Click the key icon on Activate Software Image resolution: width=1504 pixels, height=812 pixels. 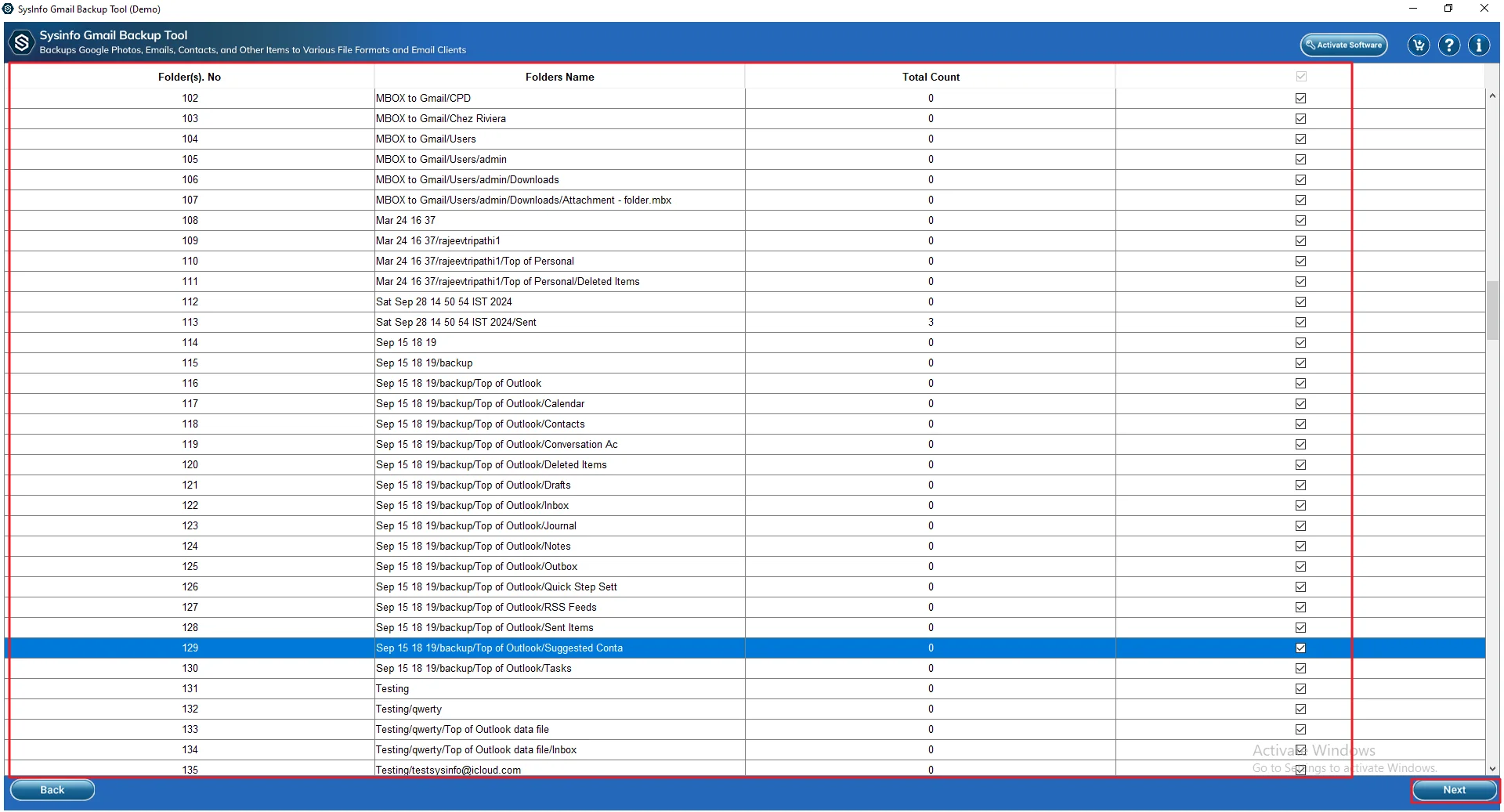coord(1311,45)
